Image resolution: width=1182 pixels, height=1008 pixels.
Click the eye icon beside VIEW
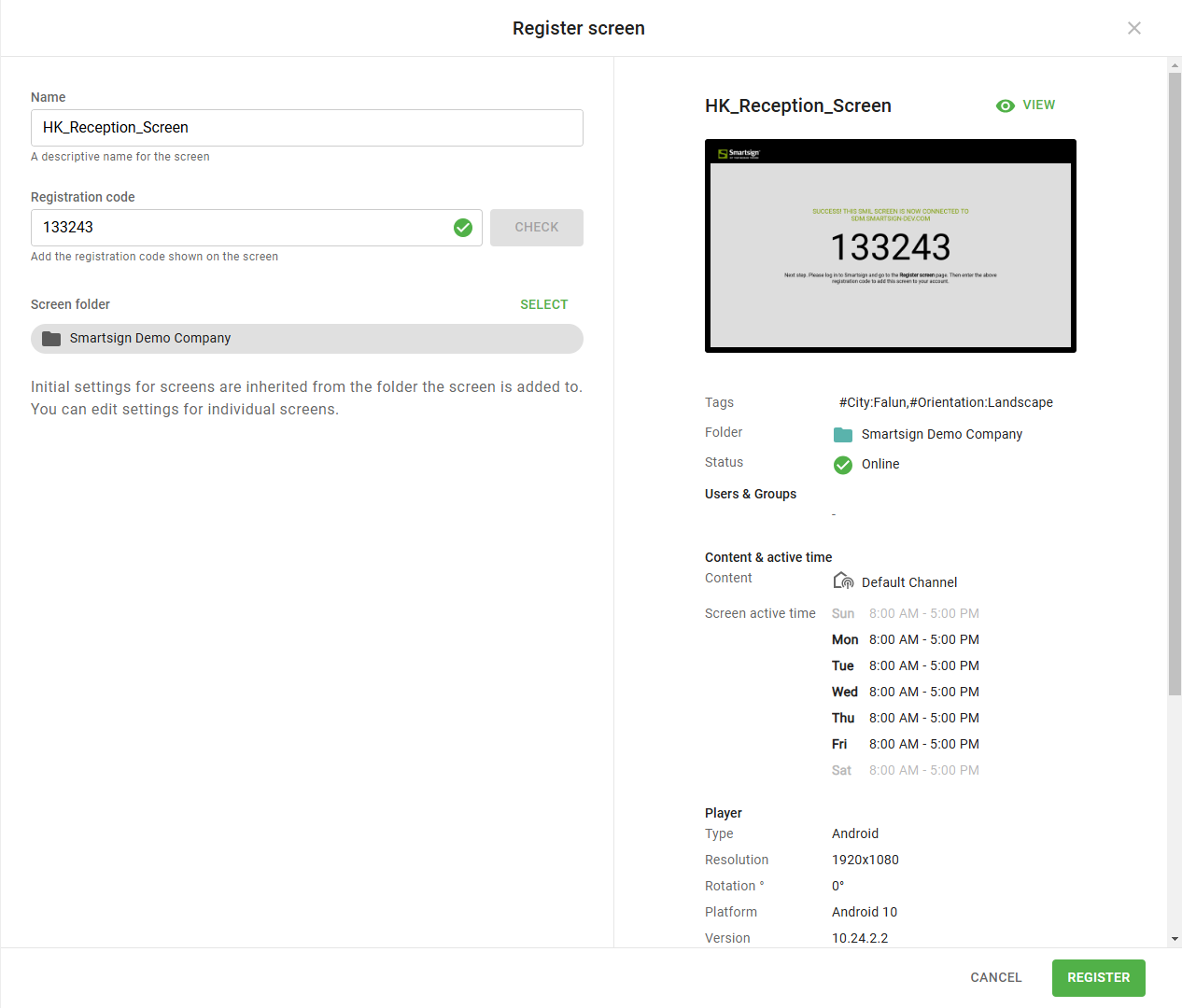pos(1006,105)
